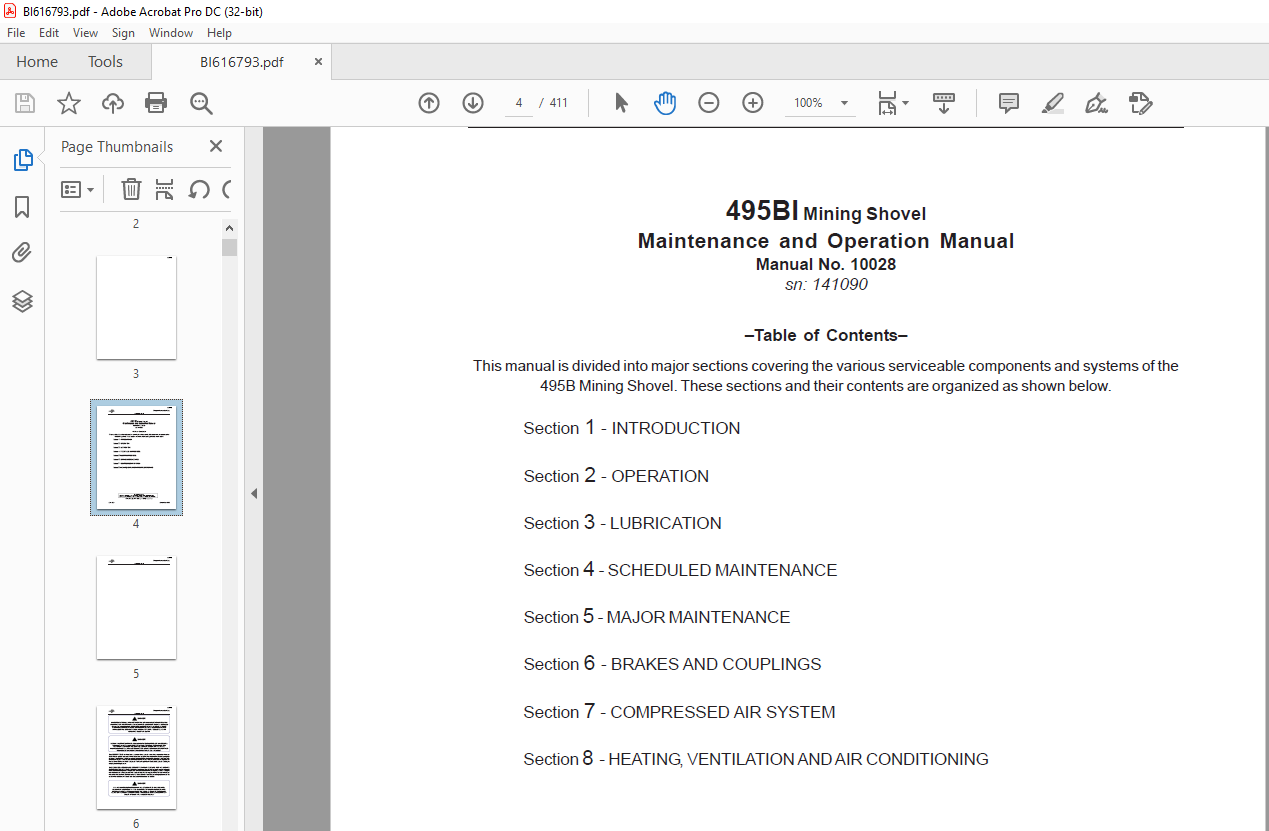Select page 4 thumbnail
1269x831 pixels.
click(x=136, y=457)
